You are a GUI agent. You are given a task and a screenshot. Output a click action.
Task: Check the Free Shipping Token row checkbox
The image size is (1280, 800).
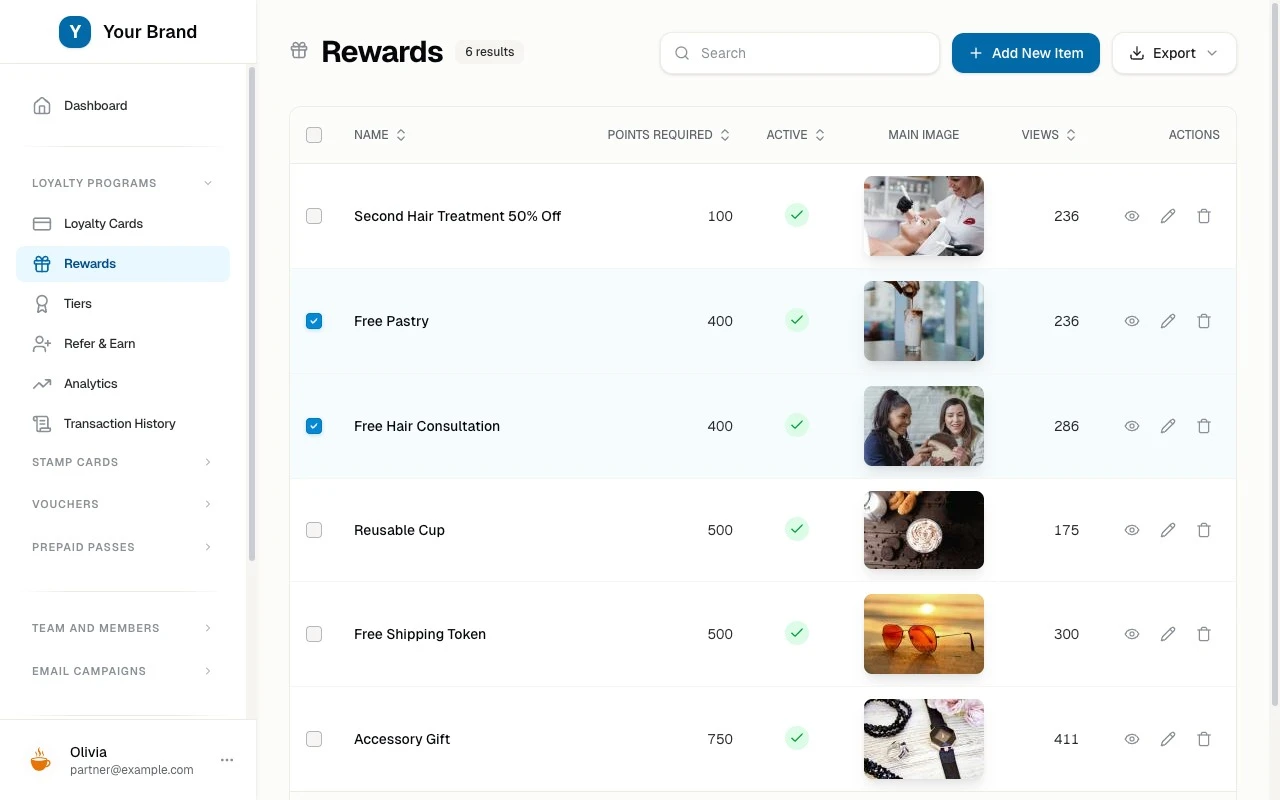coord(314,634)
